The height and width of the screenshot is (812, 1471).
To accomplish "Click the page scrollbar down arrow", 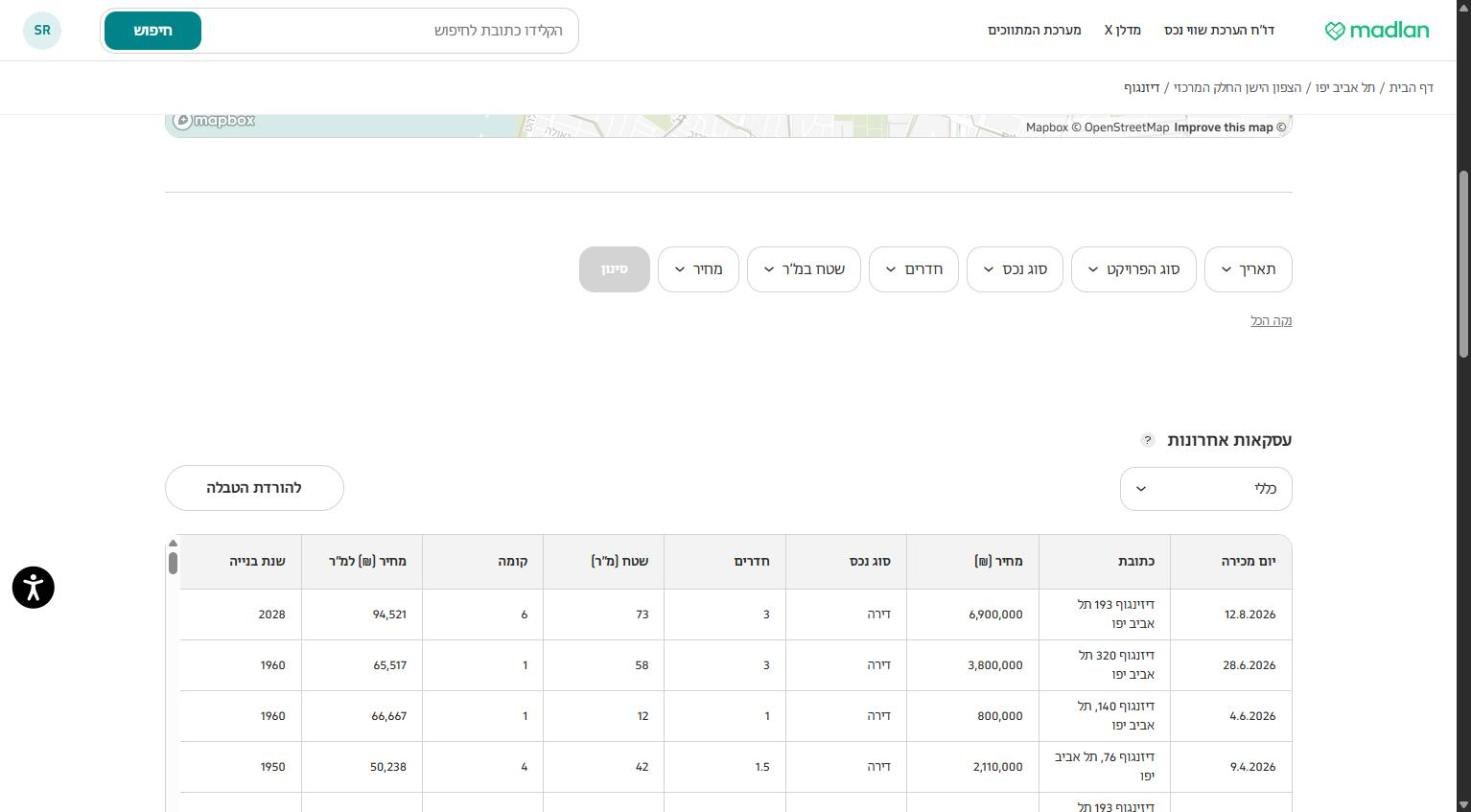I will click(1463, 804).
